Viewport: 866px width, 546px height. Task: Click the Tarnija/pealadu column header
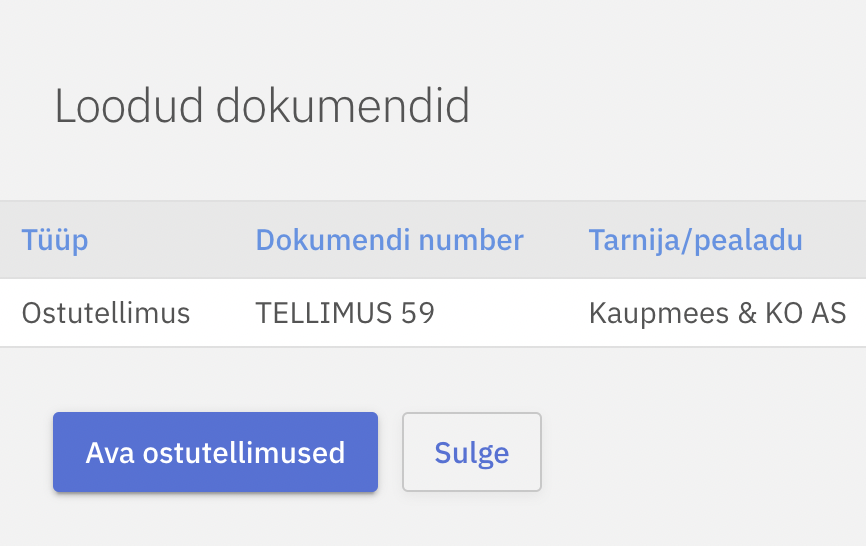point(695,240)
